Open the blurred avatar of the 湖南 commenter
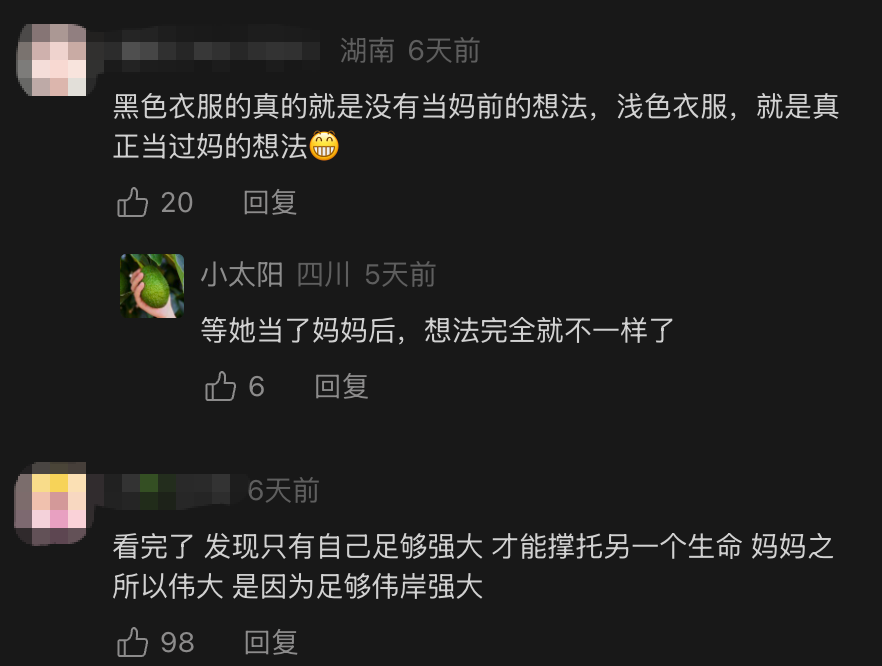The width and height of the screenshot is (882, 666). coord(52,59)
